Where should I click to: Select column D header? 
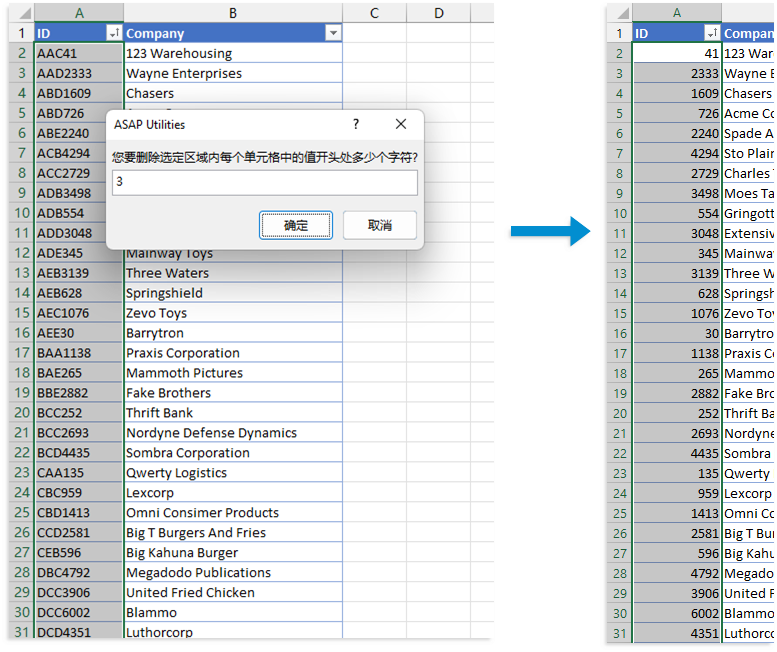click(439, 13)
